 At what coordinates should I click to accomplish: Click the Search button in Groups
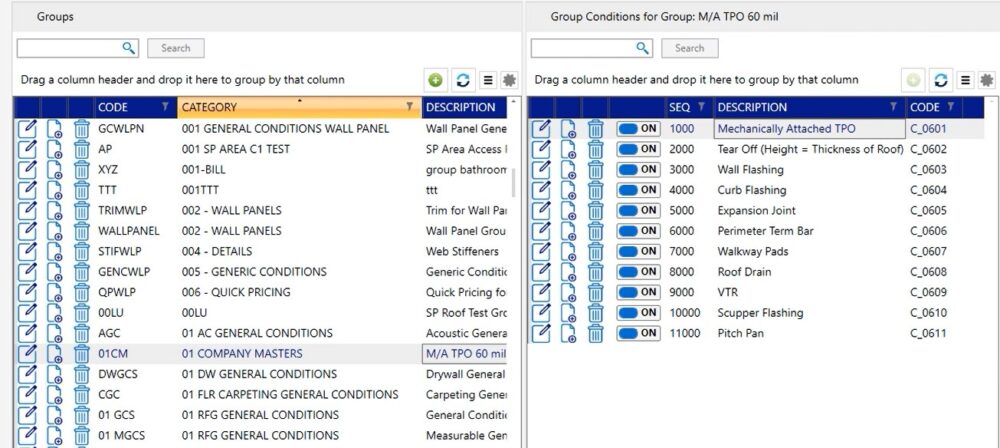[x=175, y=48]
